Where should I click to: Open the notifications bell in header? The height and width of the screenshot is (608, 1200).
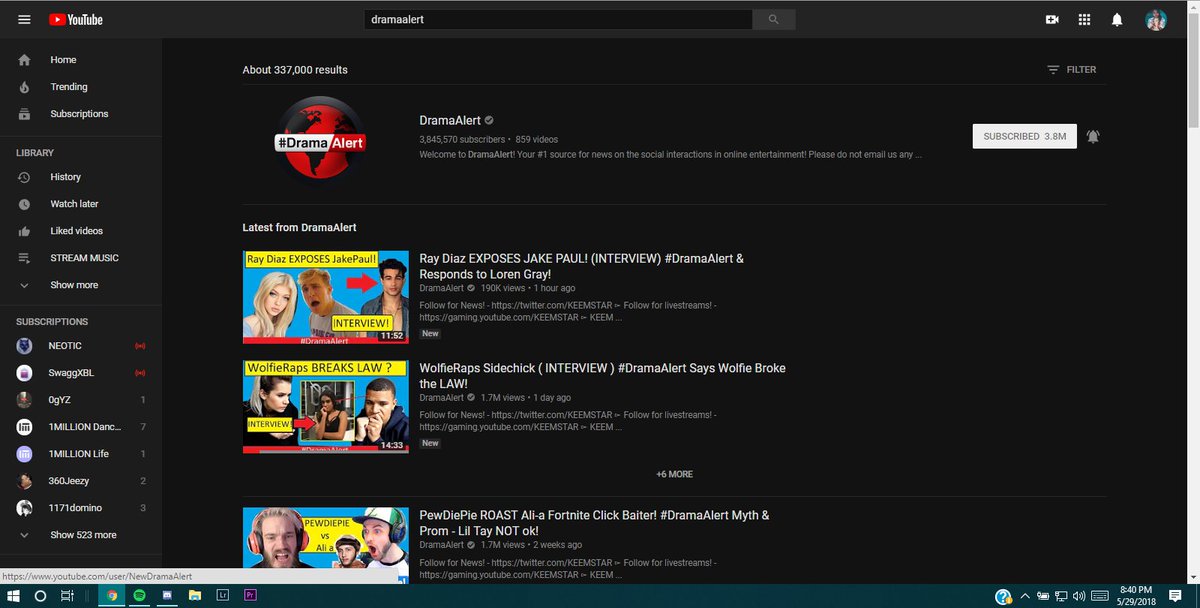pyautogui.click(x=1117, y=19)
